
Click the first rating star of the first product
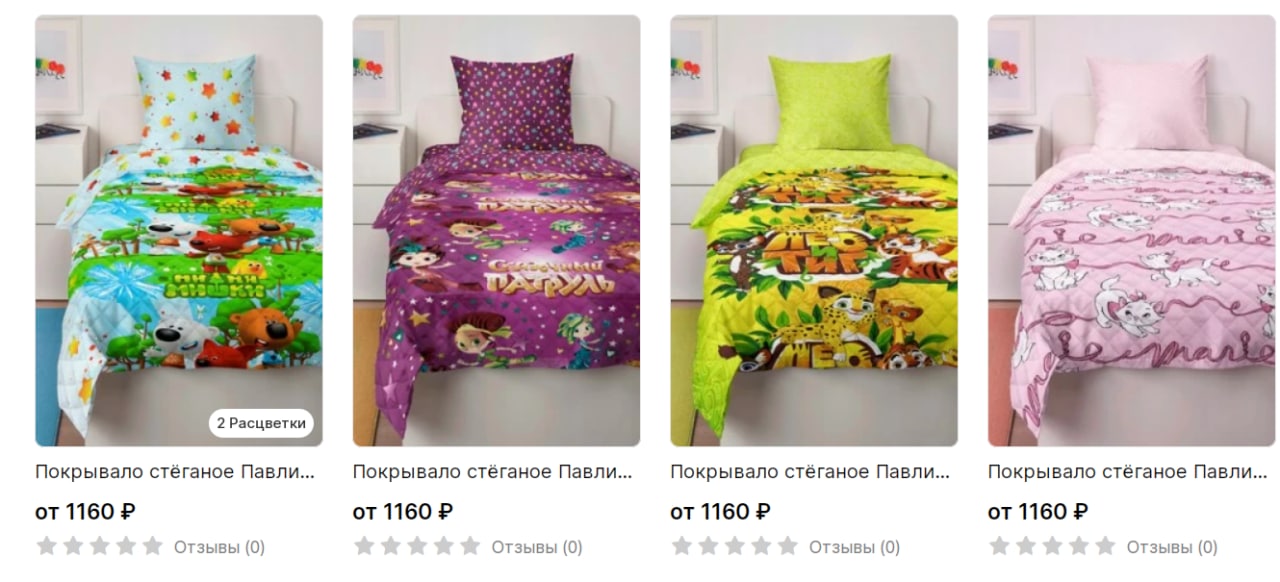[x=46, y=546]
